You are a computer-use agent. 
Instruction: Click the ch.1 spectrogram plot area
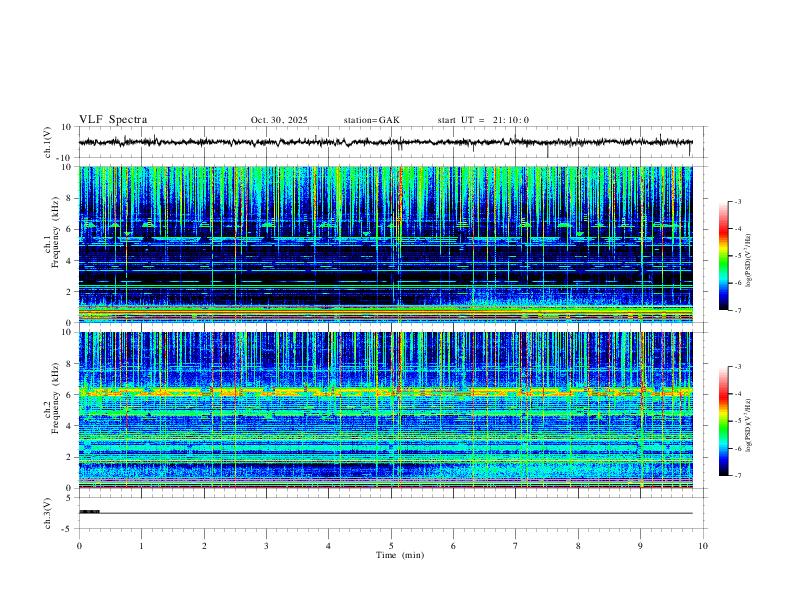coord(386,244)
